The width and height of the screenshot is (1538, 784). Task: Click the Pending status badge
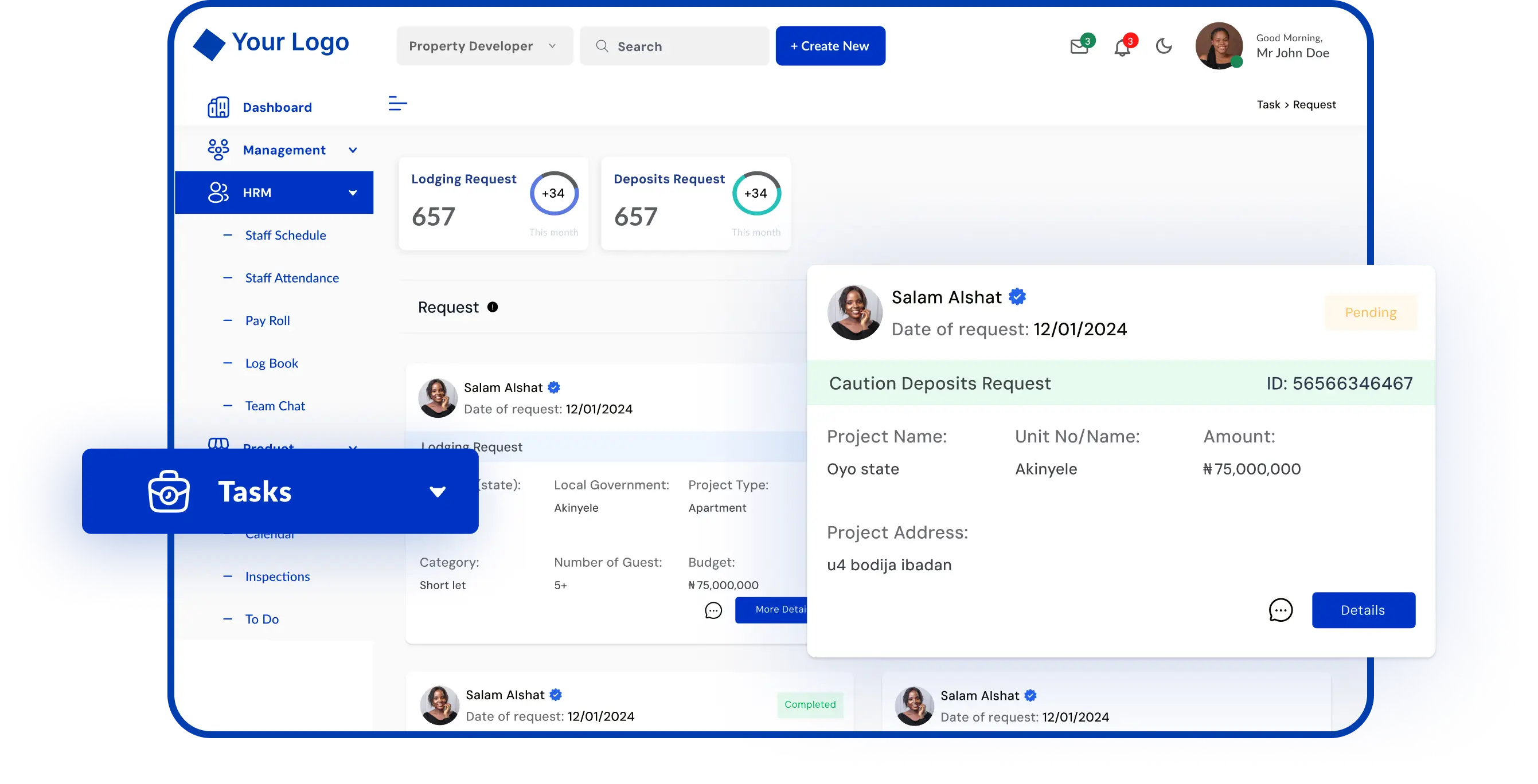click(1370, 313)
